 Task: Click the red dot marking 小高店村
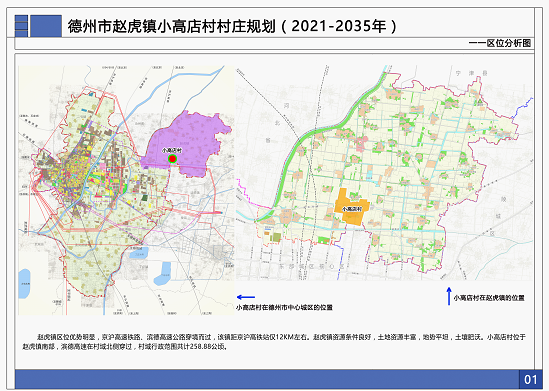pos(172,159)
